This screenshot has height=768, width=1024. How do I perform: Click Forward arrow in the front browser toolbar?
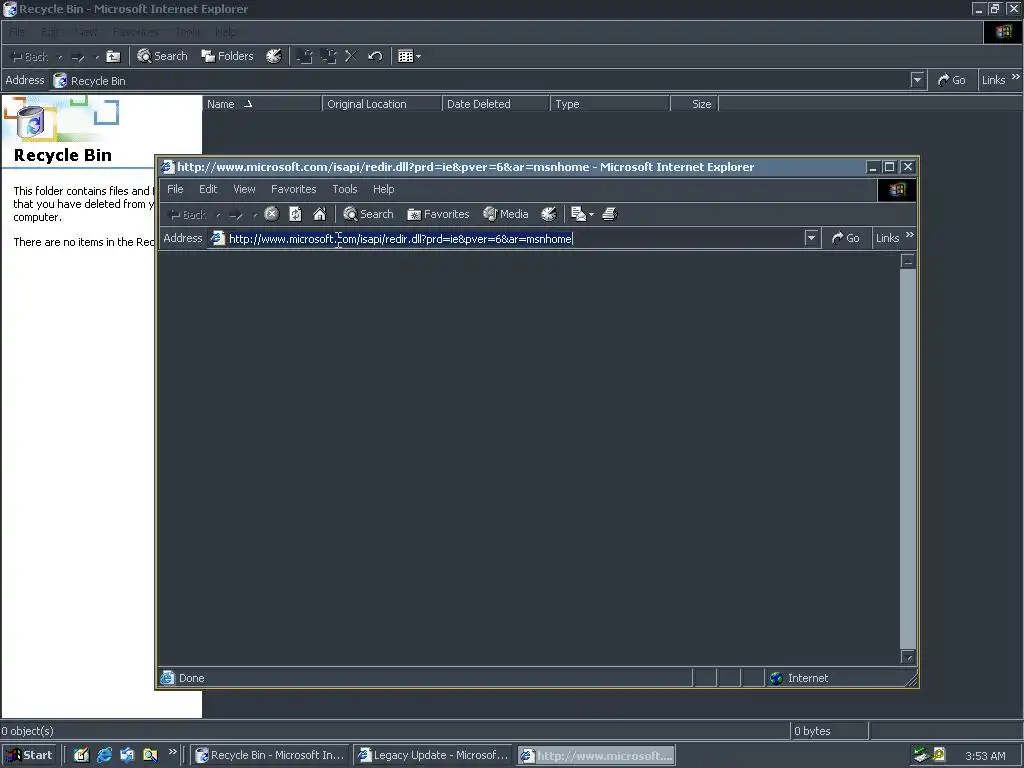236,214
